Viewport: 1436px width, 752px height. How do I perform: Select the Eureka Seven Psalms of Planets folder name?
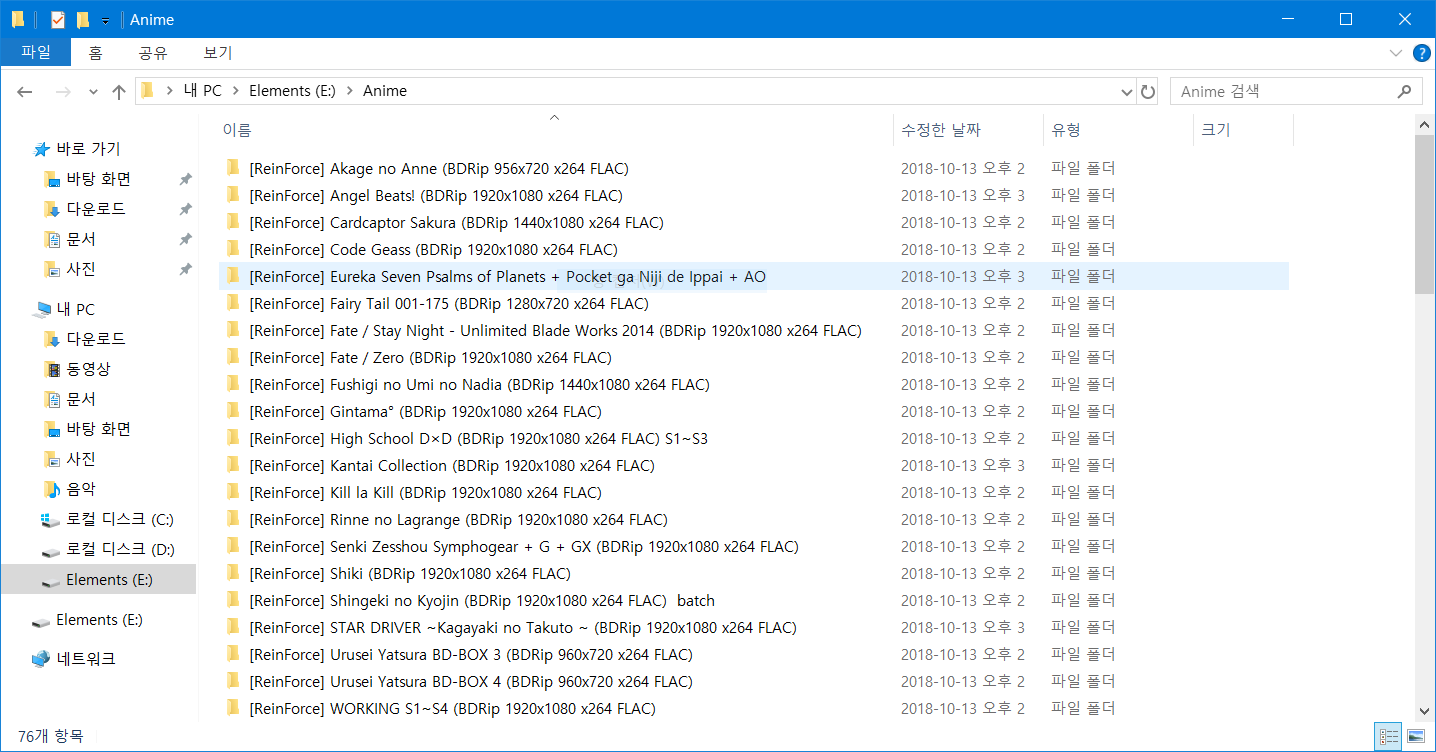(x=507, y=276)
